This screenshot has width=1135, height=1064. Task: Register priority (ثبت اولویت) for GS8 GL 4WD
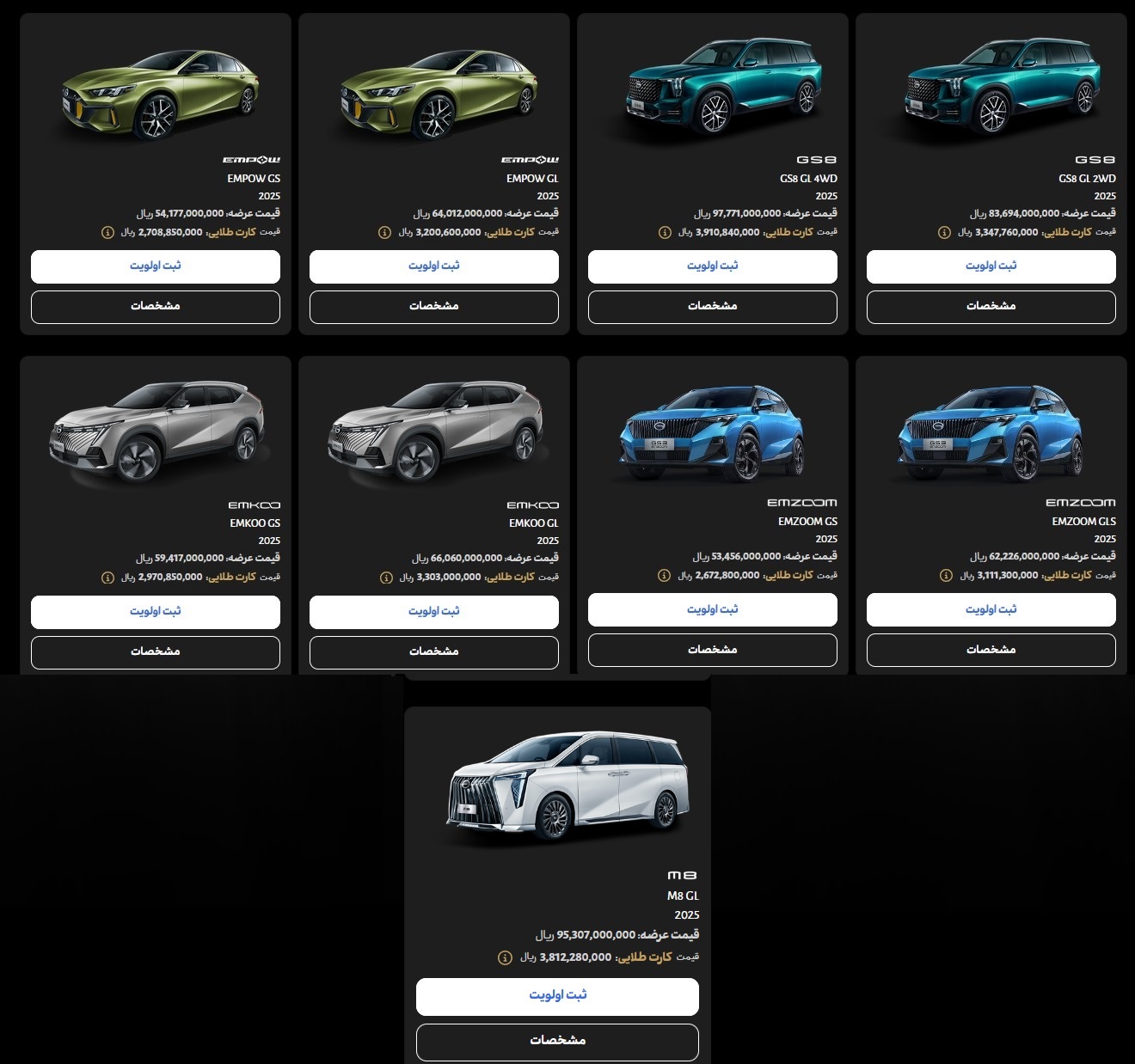[x=713, y=266]
